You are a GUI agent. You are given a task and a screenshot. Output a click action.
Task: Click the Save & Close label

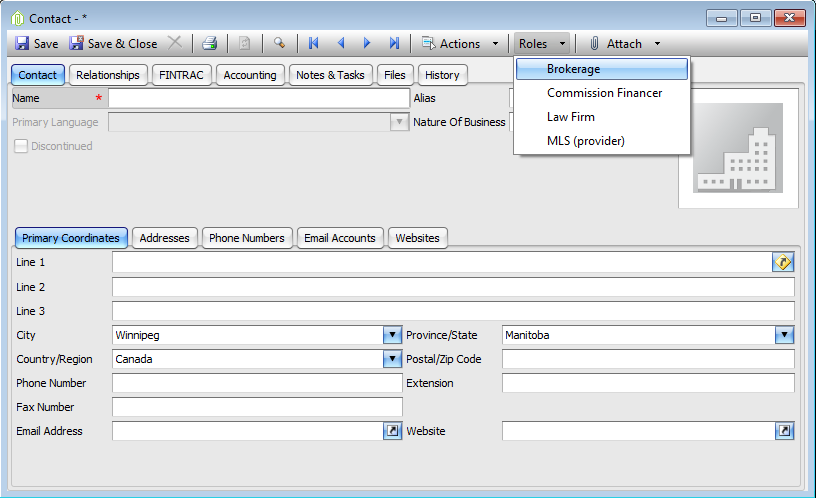click(122, 44)
